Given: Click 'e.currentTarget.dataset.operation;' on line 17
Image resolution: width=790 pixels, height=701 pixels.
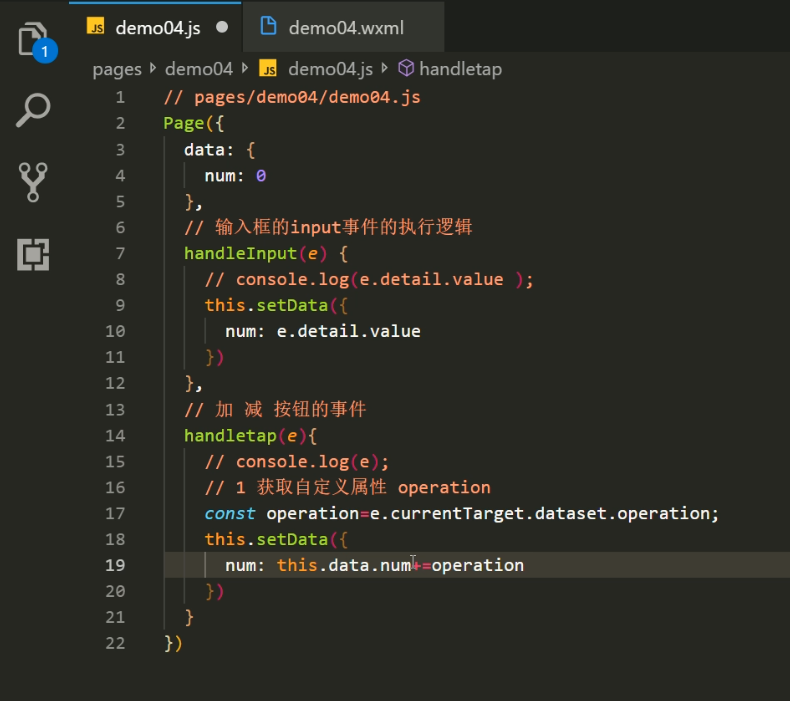Looking at the screenshot, I should pyautogui.click(x=544, y=514).
